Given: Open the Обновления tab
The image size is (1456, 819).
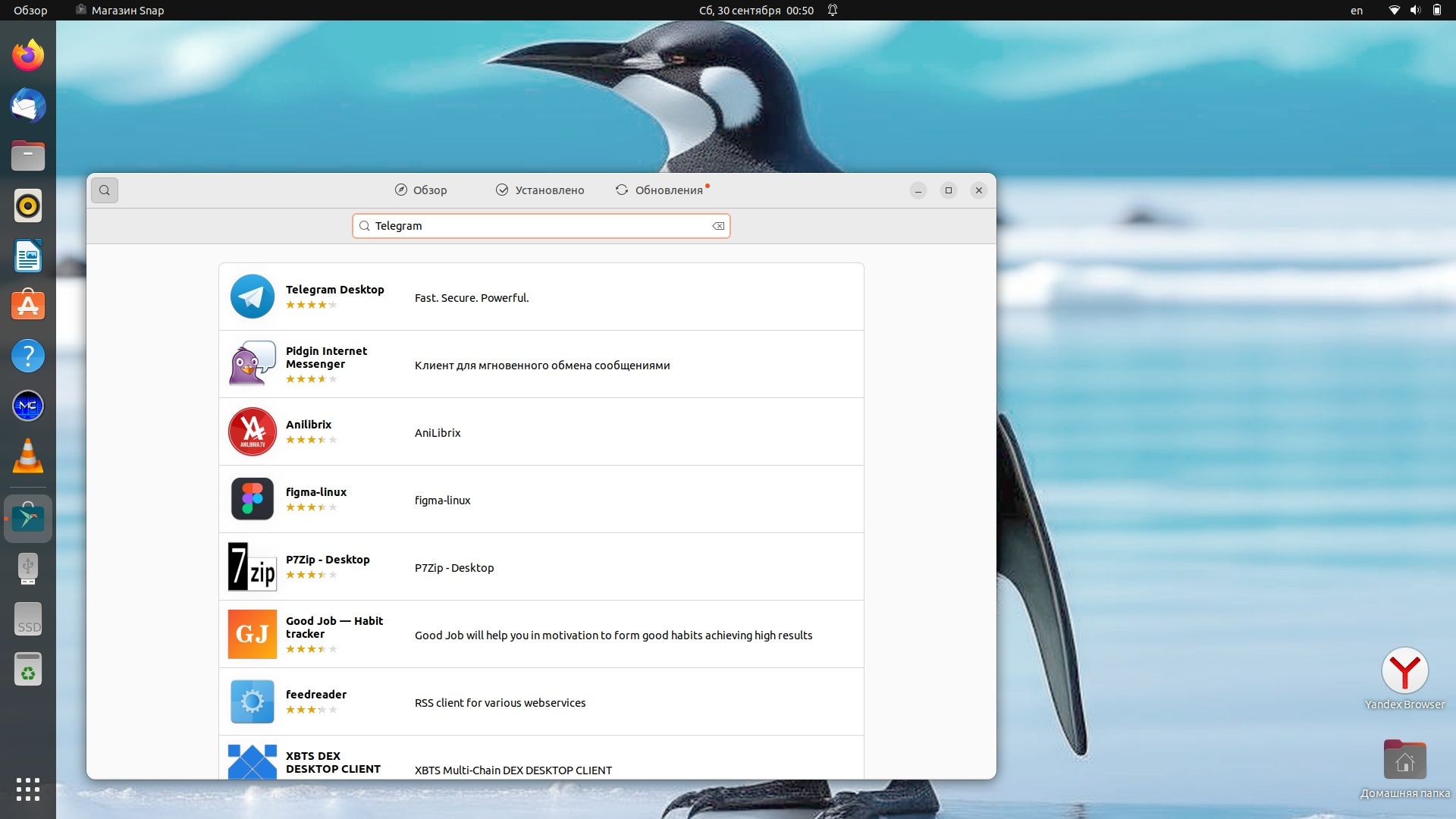Looking at the screenshot, I should pos(661,190).
